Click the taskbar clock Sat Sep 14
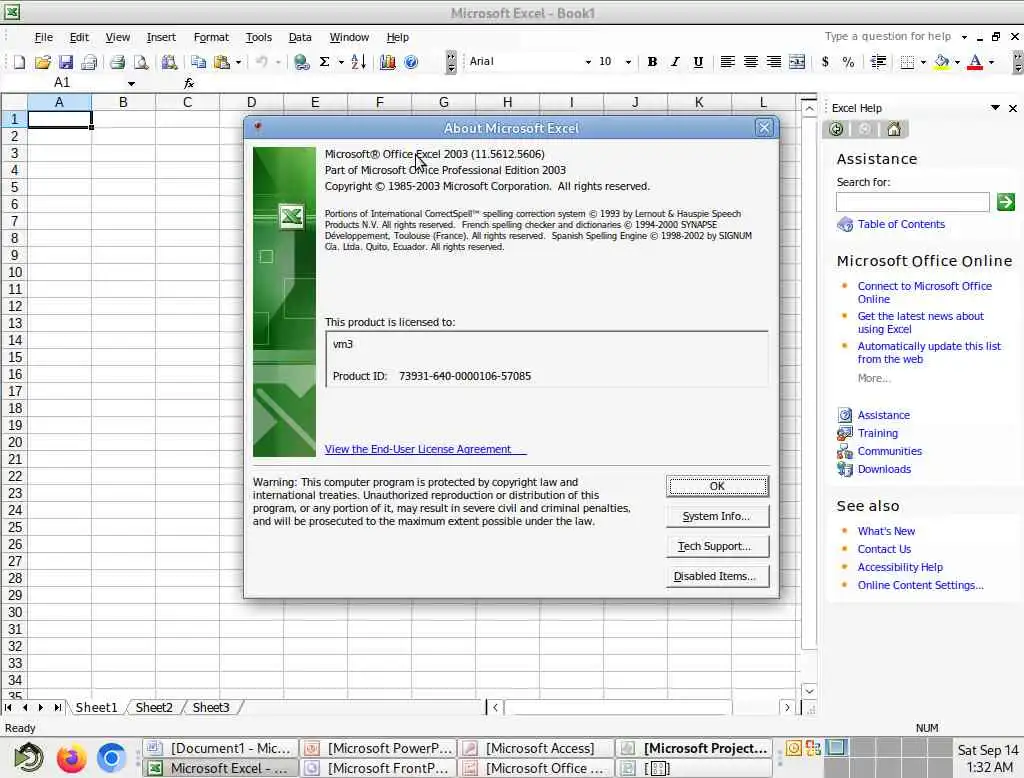 click(x=987, y=758)
